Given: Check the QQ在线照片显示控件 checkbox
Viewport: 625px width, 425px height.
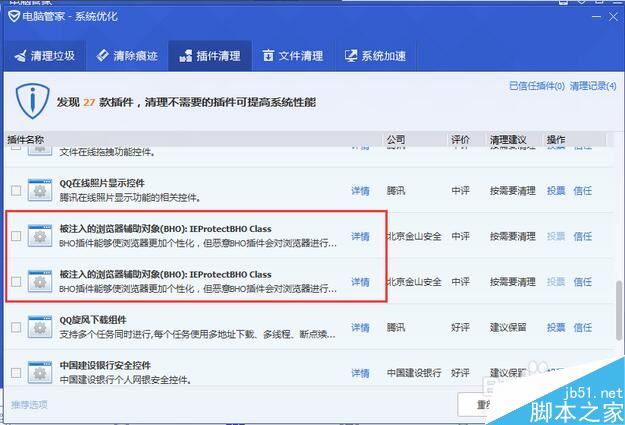Looking at the screenshot, I should 15,190.
